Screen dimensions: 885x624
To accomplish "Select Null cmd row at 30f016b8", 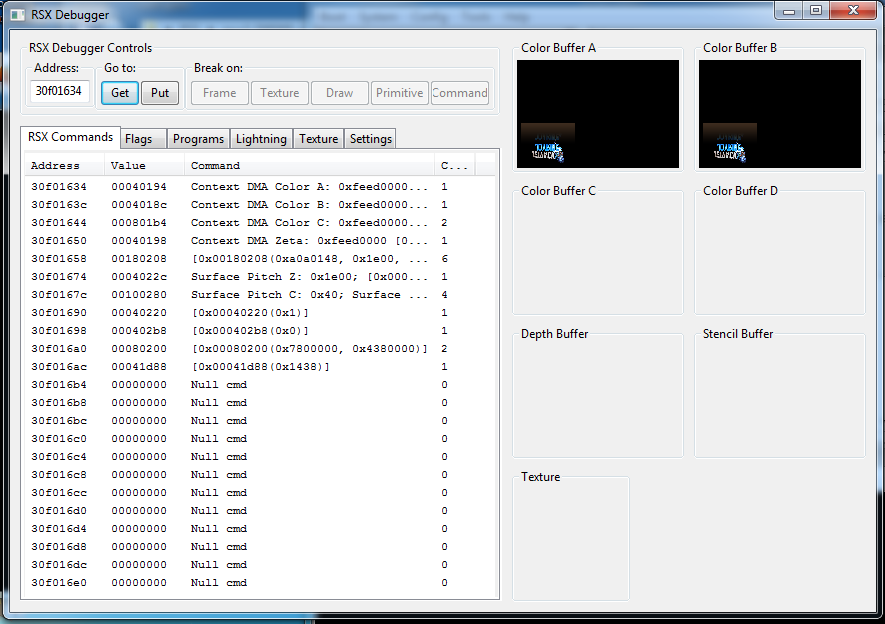I will tap(260, 403).
